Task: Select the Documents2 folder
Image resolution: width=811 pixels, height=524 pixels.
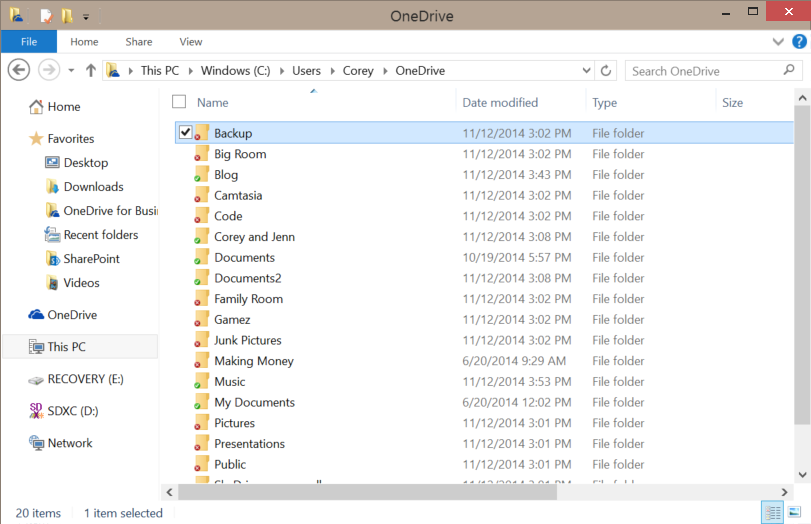Action: pyautogui.click(x=248, y=278)
